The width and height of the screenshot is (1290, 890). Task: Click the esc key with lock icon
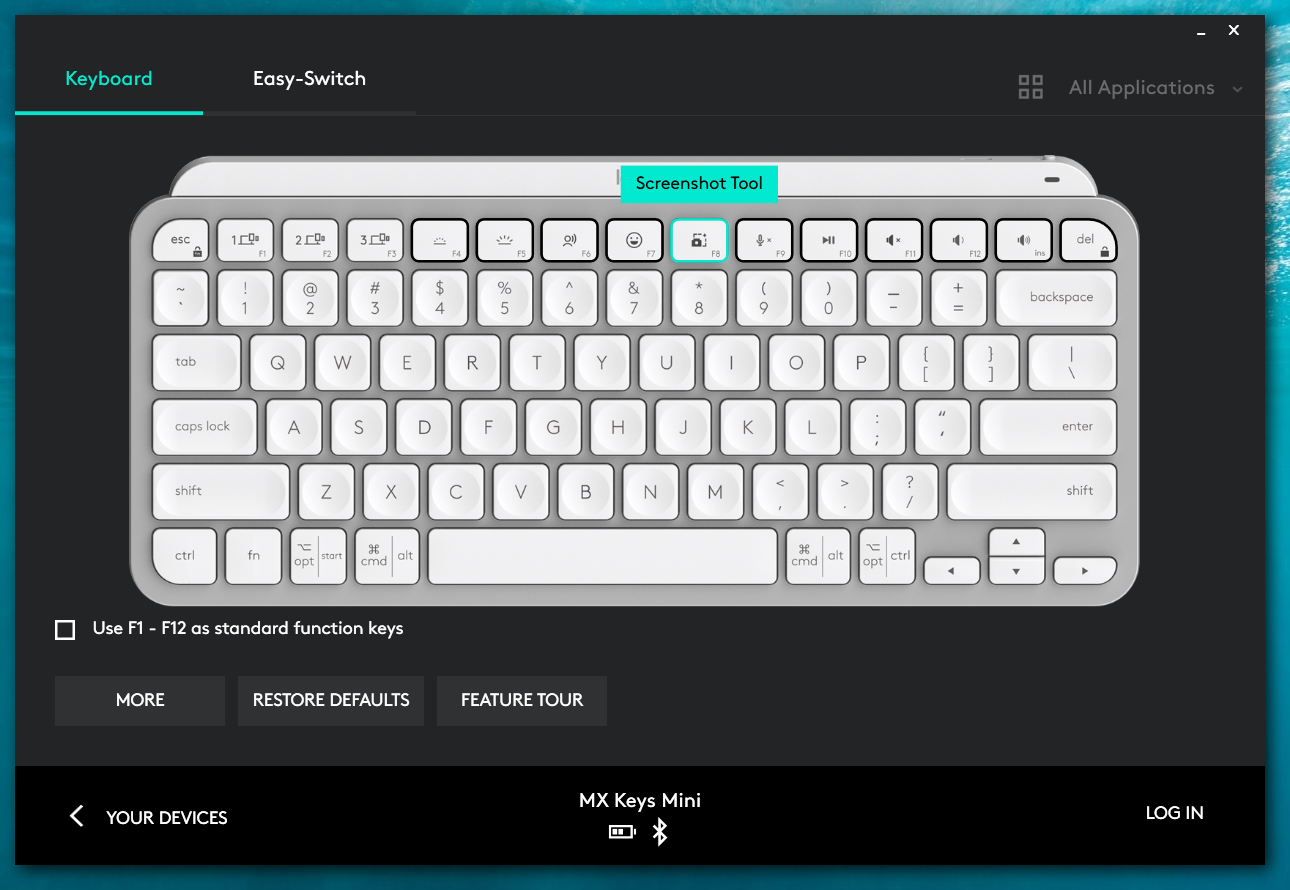point(181,240)
